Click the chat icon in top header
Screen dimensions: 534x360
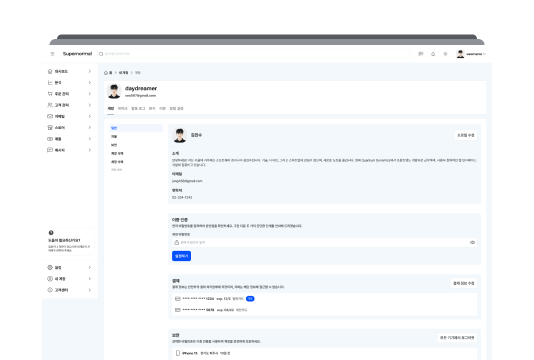tap(421, 54)
